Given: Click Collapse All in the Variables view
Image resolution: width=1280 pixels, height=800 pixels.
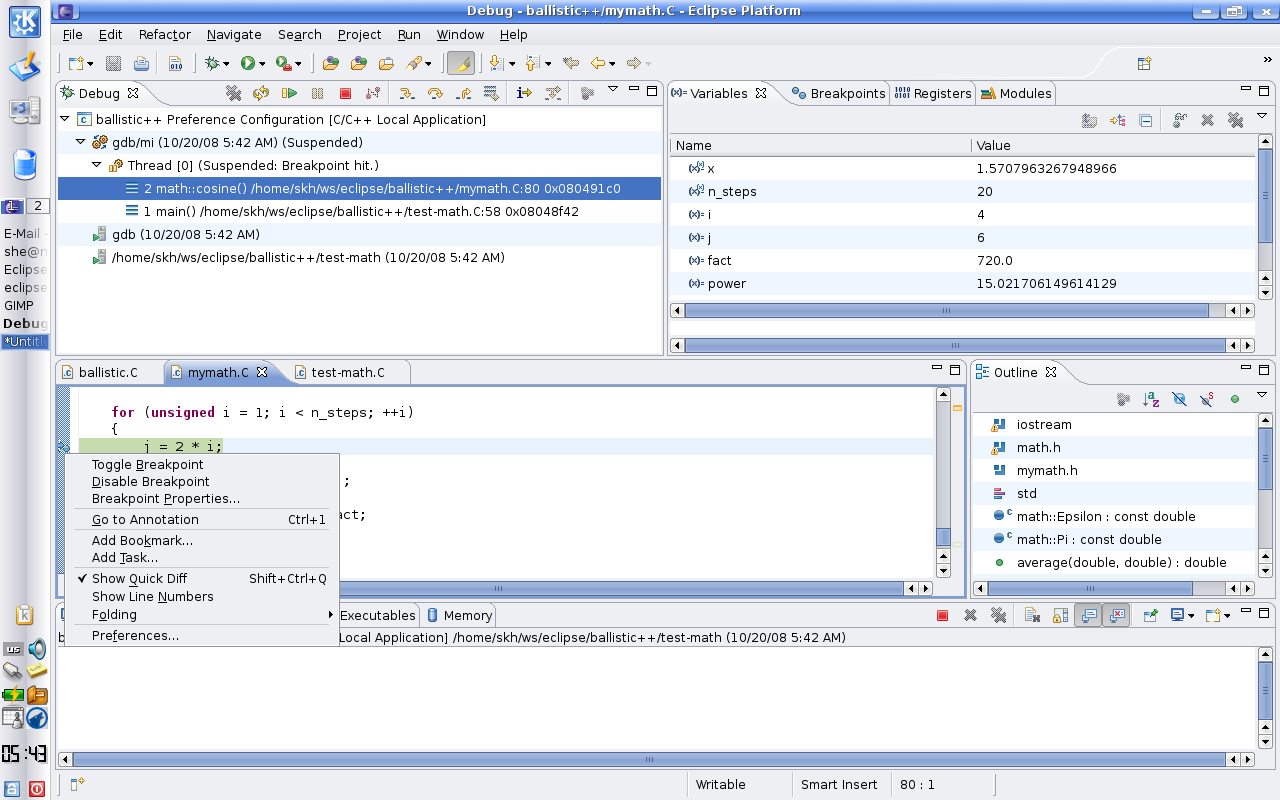Looking at the screenshot, I should (1146, 120).
